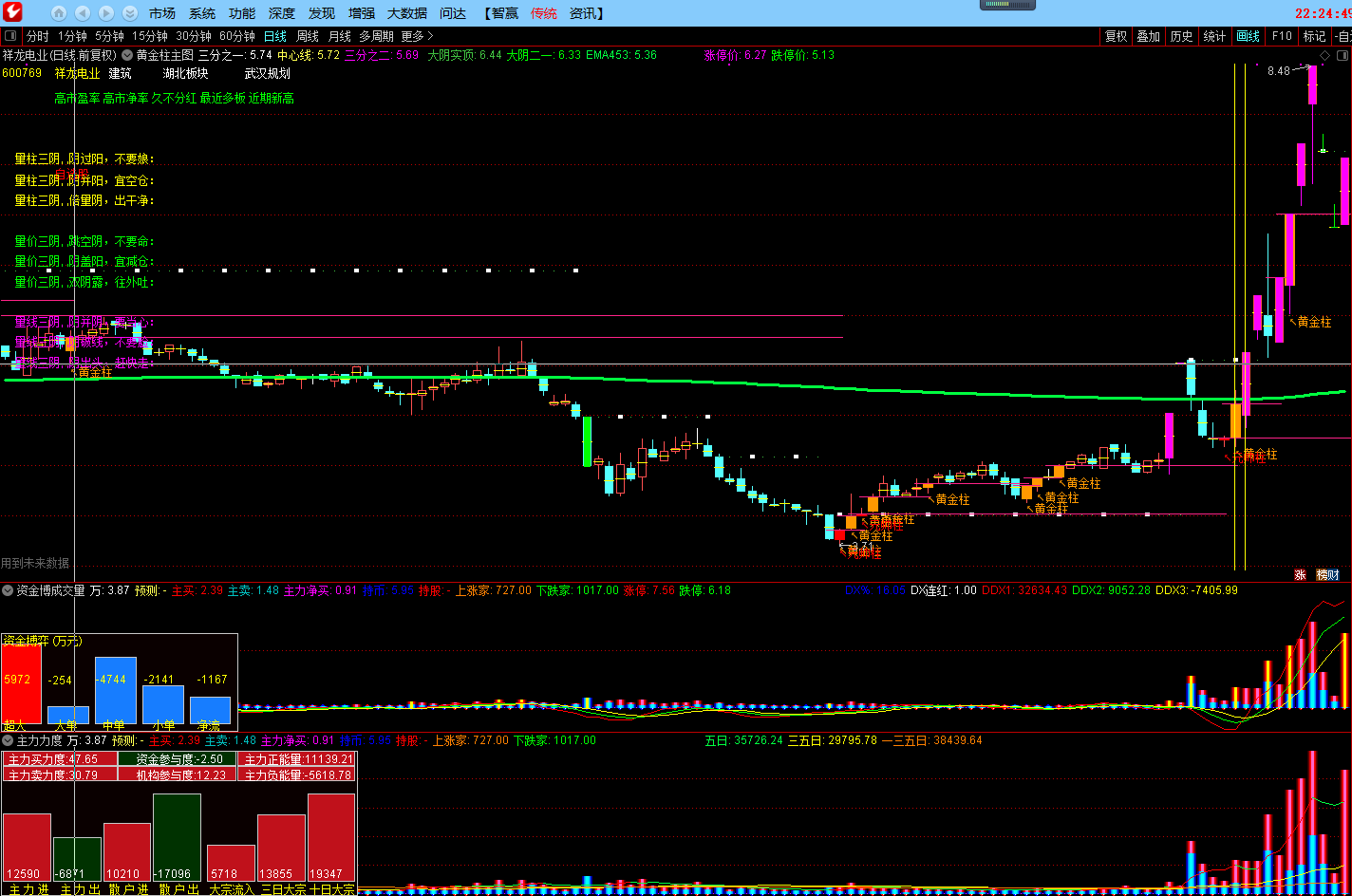Viewport: 1352px width, 896px height.
Task: Click the 散户出 -17096 green bar
Action: click(177, 838)
